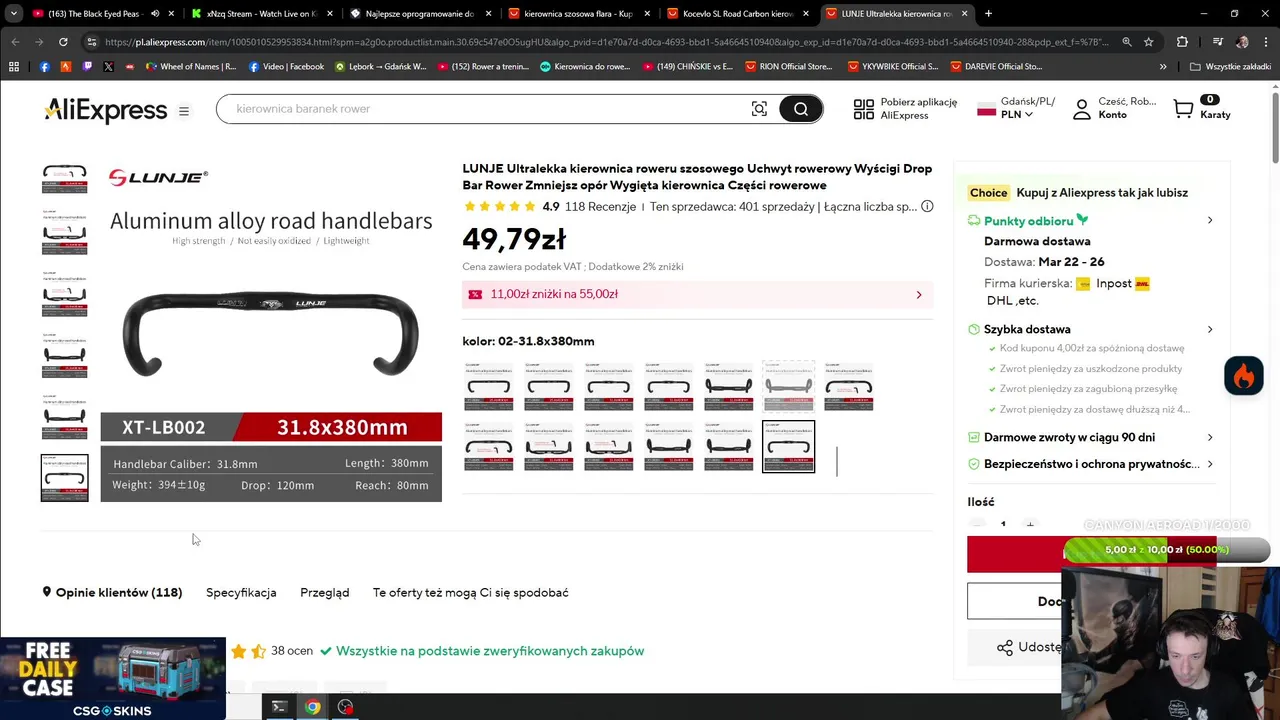Select the greyed-out unavailable color variant
This screenshot has height=720, width=1280.
tap(788, 386)
